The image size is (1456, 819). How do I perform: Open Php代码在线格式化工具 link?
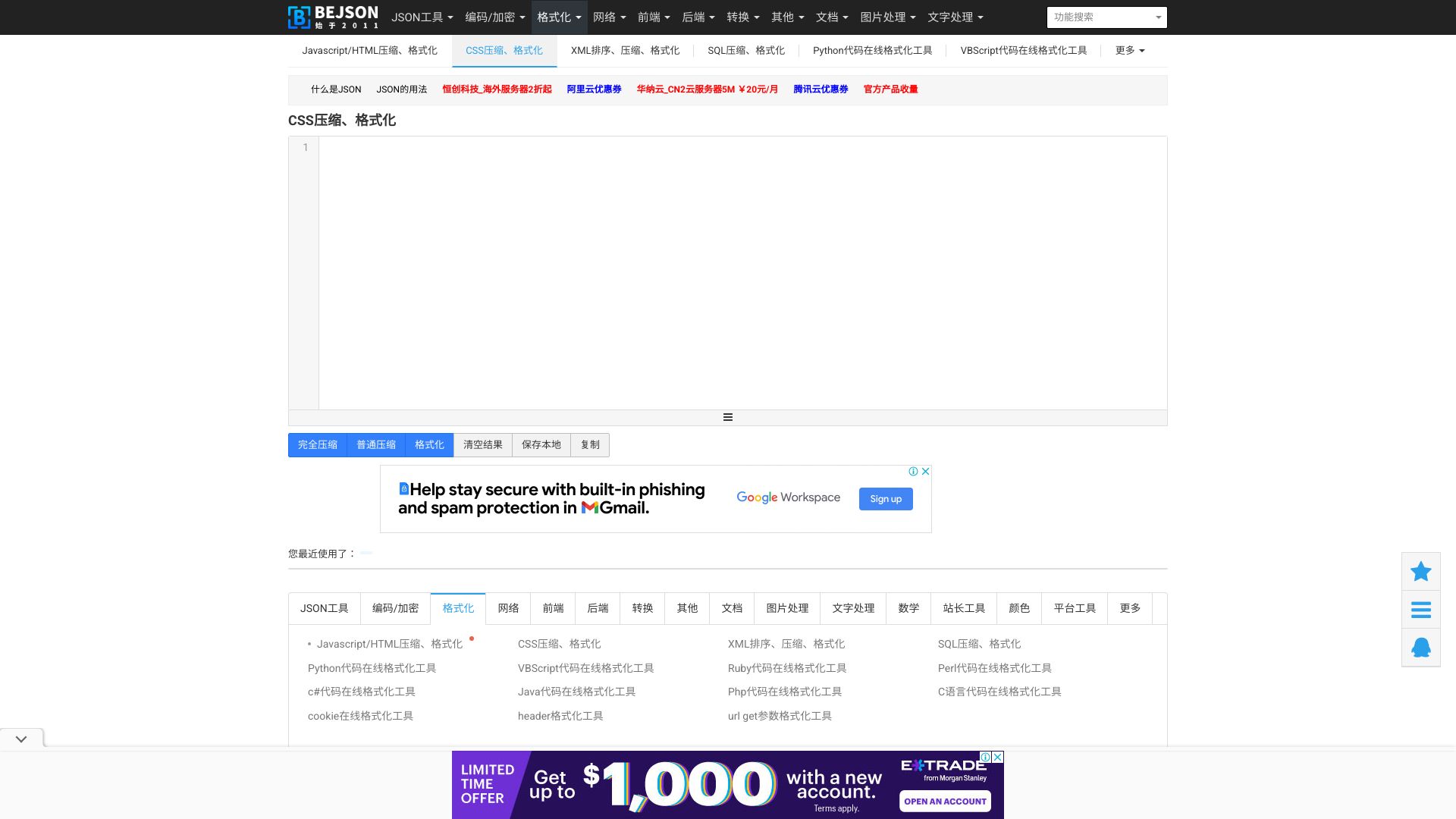[785, 692]
